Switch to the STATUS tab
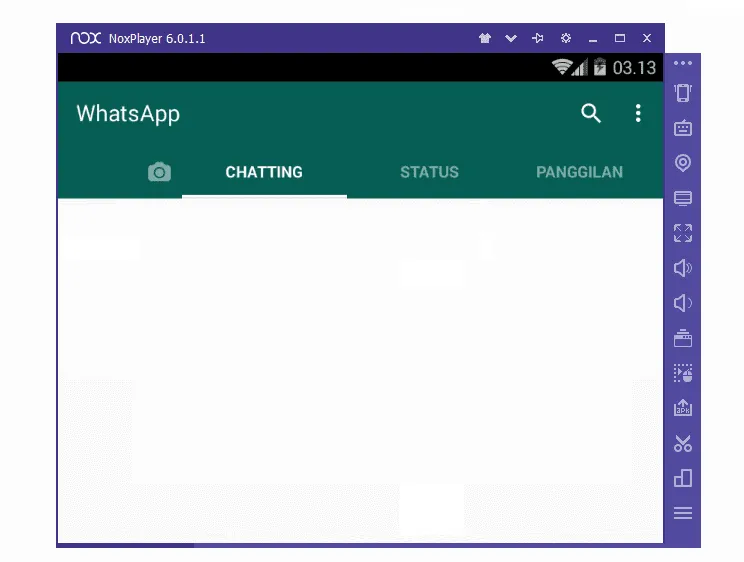 click(429, 172)
